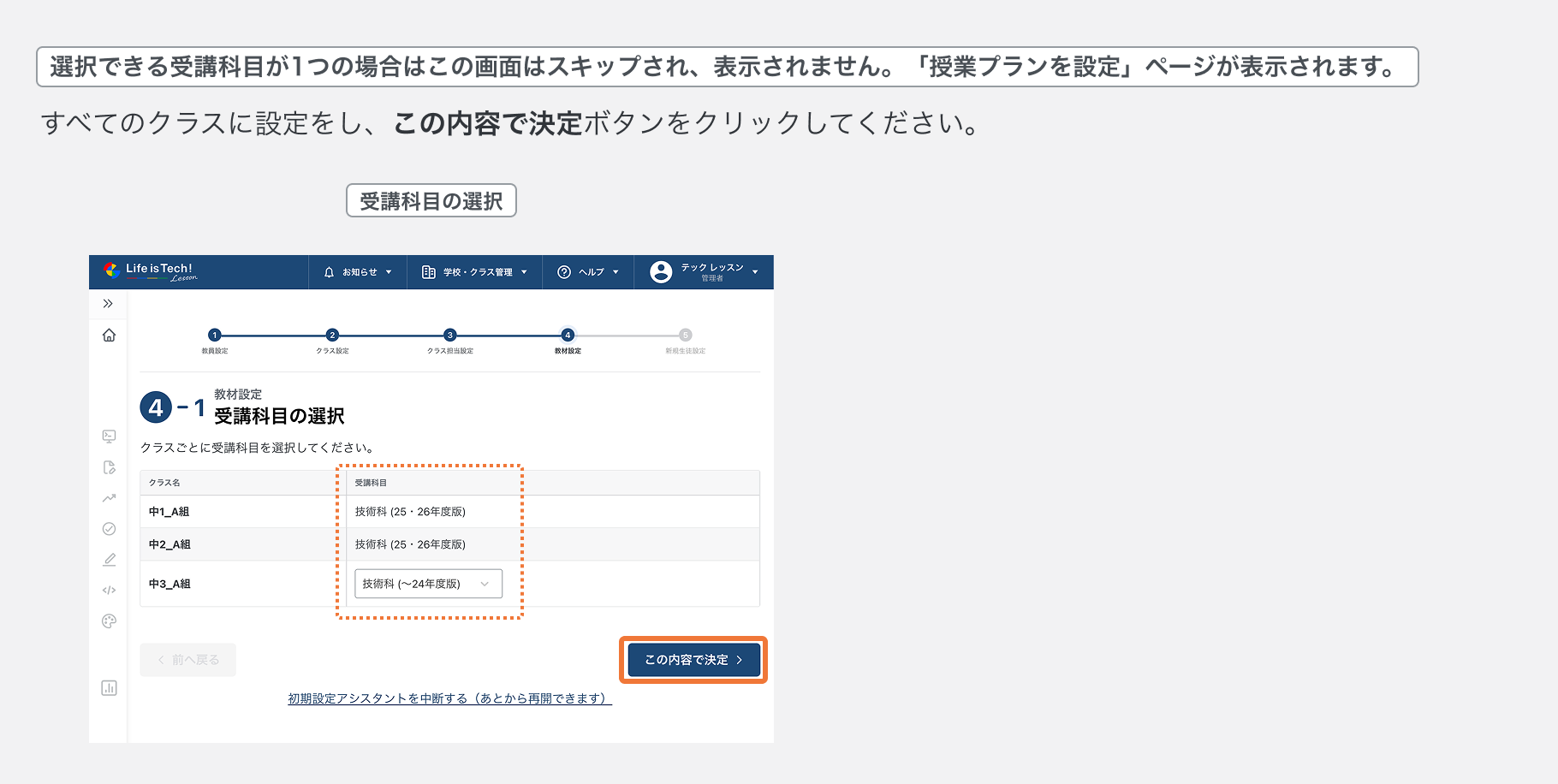Open the code editor icon in the sidebar
Screen dimensions: 1558x784
click(109, 590)
